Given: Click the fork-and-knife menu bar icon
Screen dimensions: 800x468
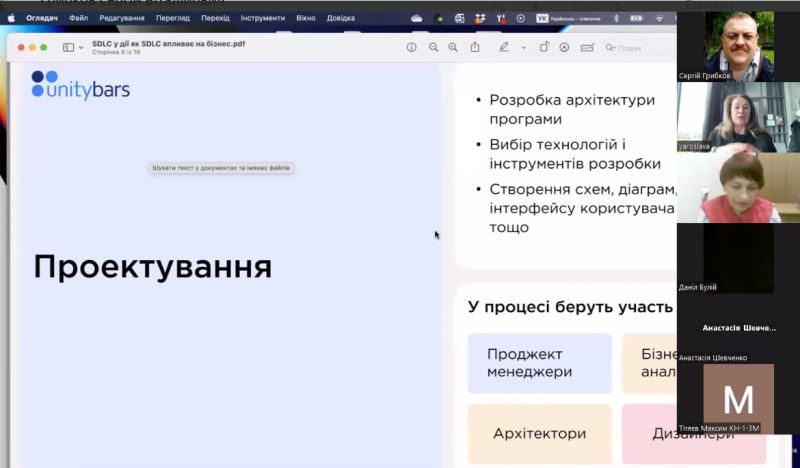Looking at the screenshot, I should coord(501,18).
